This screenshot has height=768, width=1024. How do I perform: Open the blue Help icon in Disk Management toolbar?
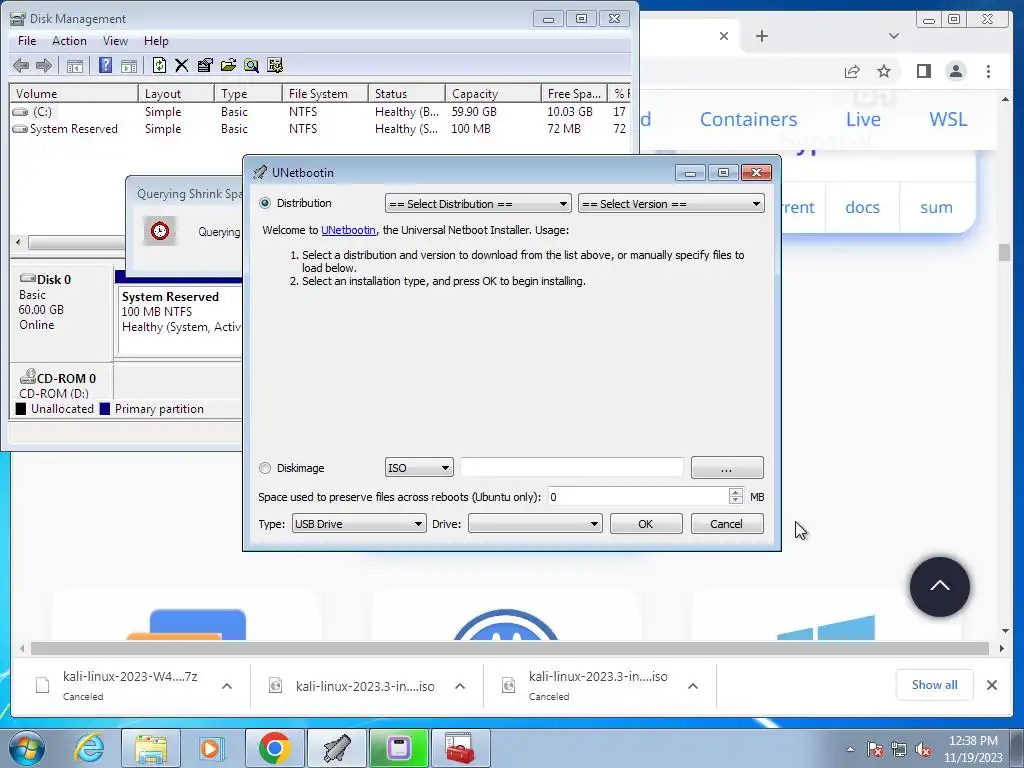pyautogui.click(x=105, y=65)
